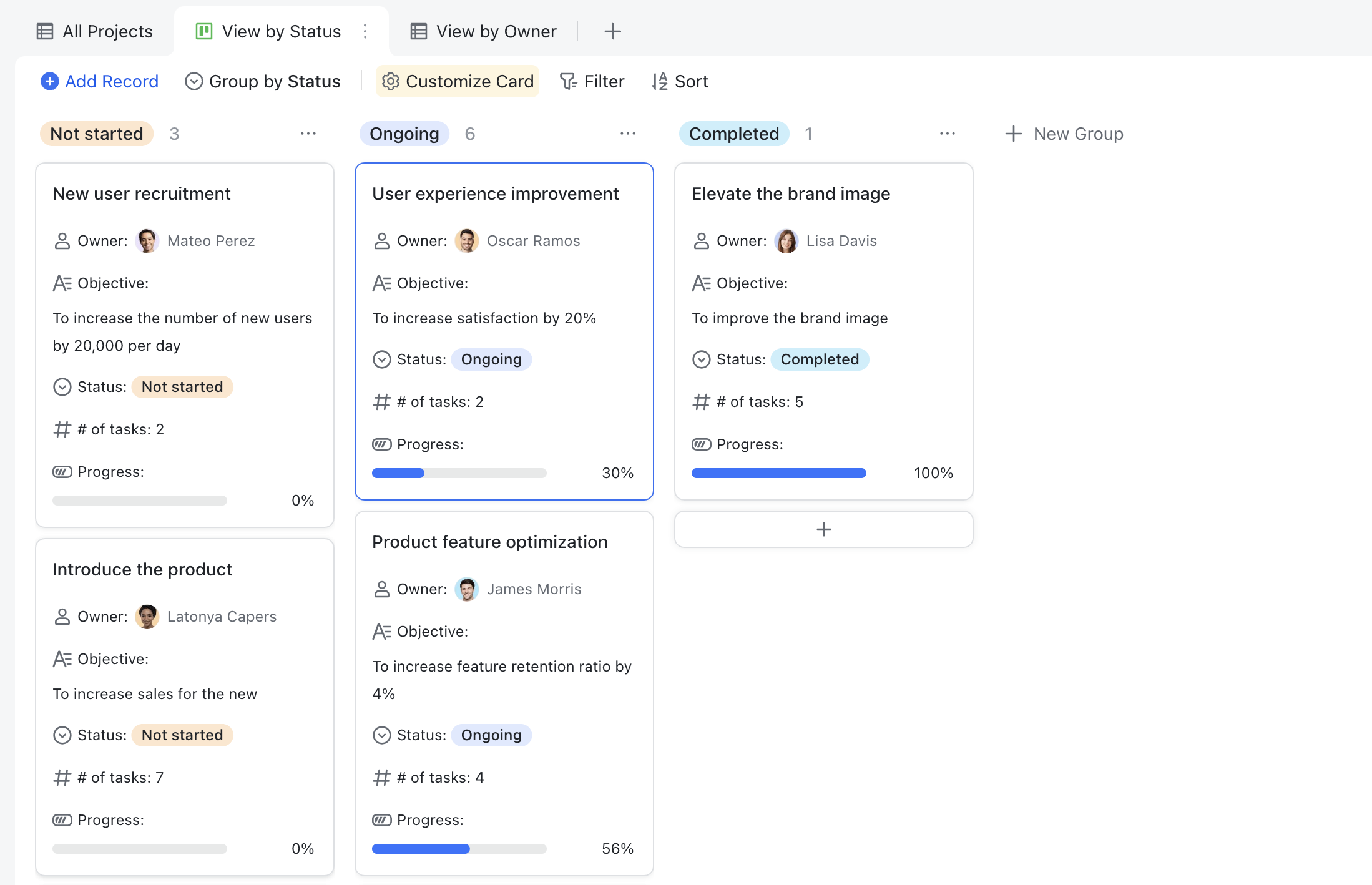This screenshot has height=885, width=1372.
Task: Click Latonya Capers's owner avatar
Action: coord(147,617)
